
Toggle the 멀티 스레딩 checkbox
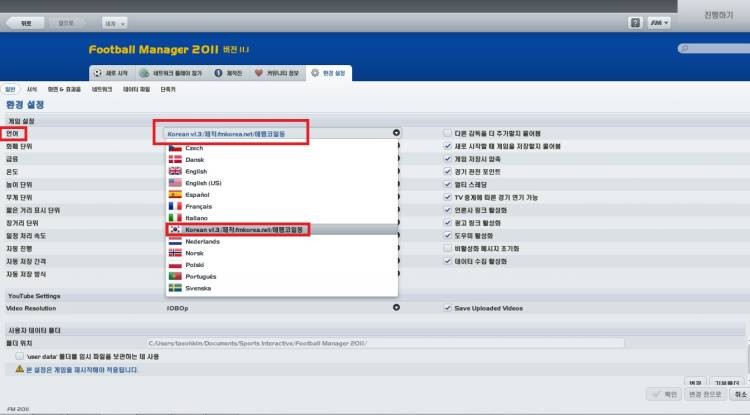pos(448,184)
